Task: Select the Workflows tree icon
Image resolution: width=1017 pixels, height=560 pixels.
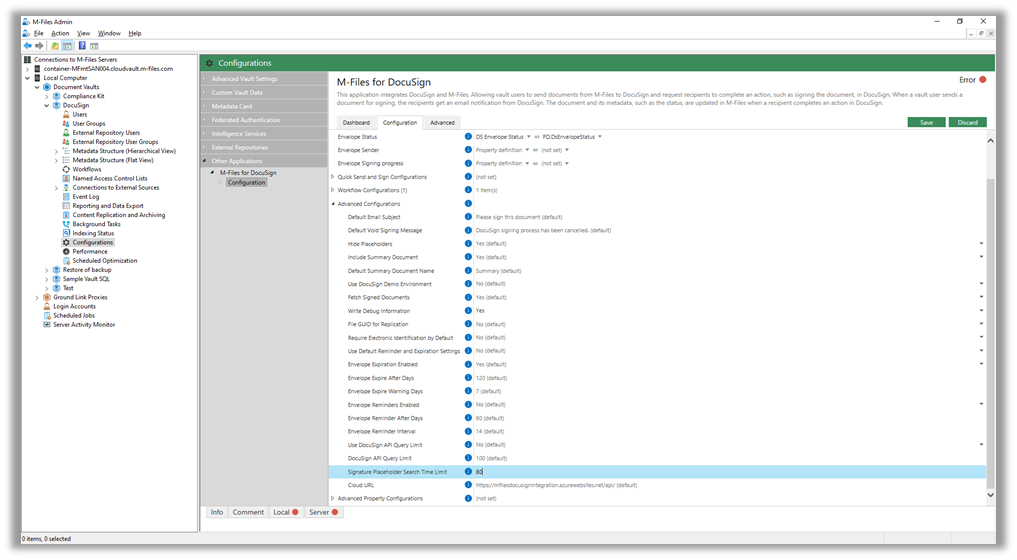Action: [x=66, y=169]
